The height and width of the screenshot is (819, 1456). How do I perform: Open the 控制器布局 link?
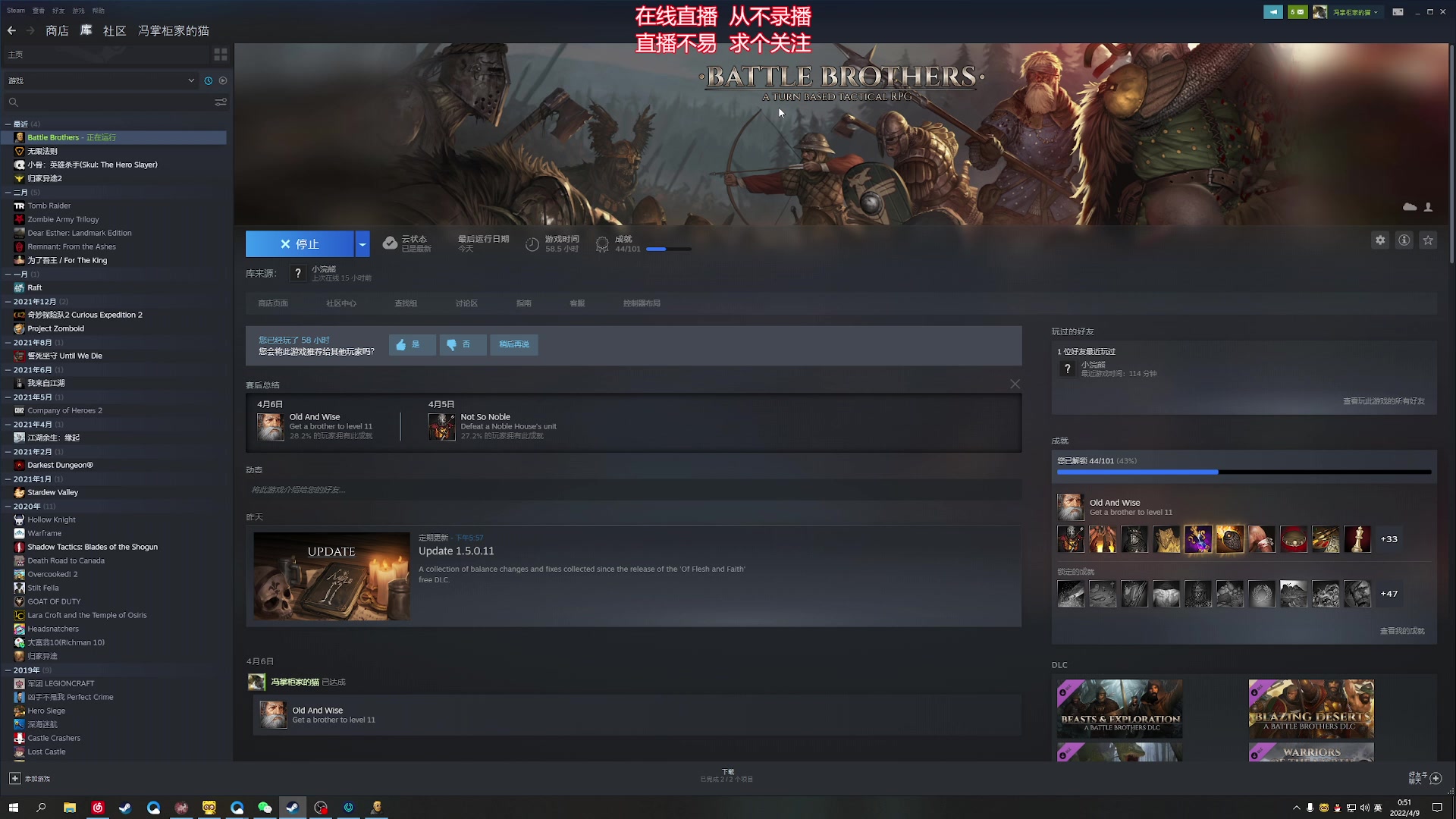642,303
